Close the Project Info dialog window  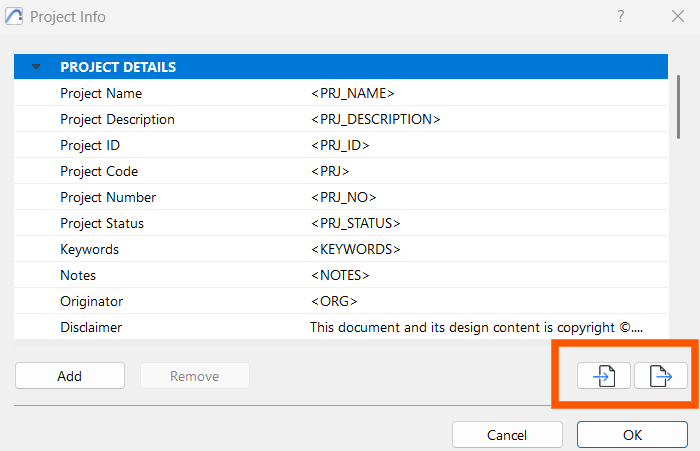(x=678, y=17)
